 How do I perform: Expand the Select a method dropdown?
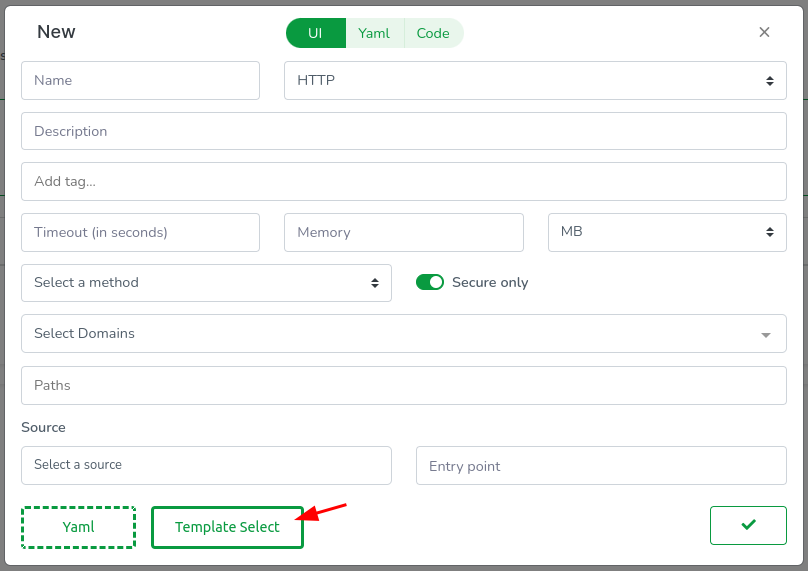tap(206, 283)
